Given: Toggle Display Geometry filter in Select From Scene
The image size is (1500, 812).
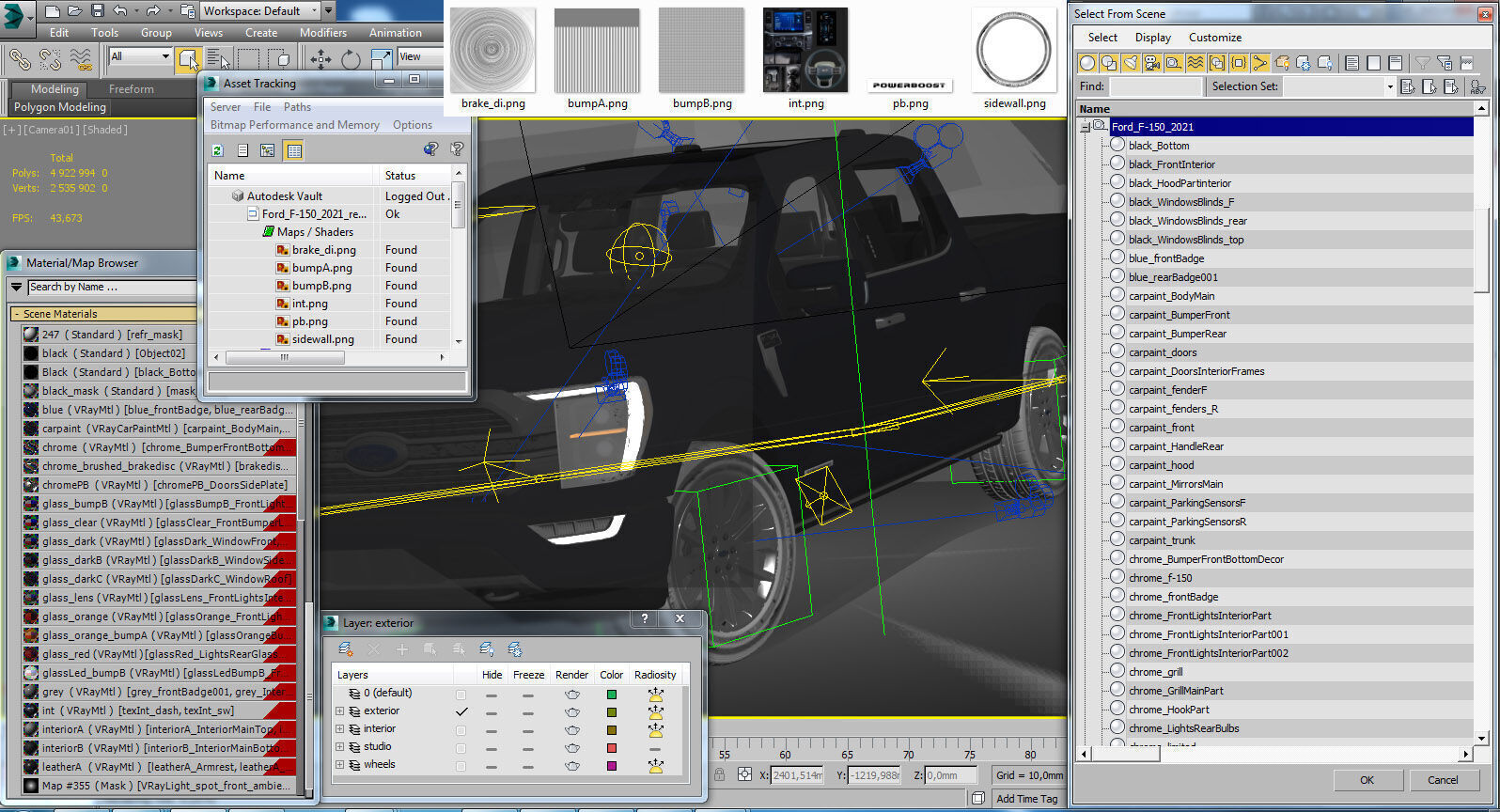Looking at the screenshot, I should coord(1087,63).
